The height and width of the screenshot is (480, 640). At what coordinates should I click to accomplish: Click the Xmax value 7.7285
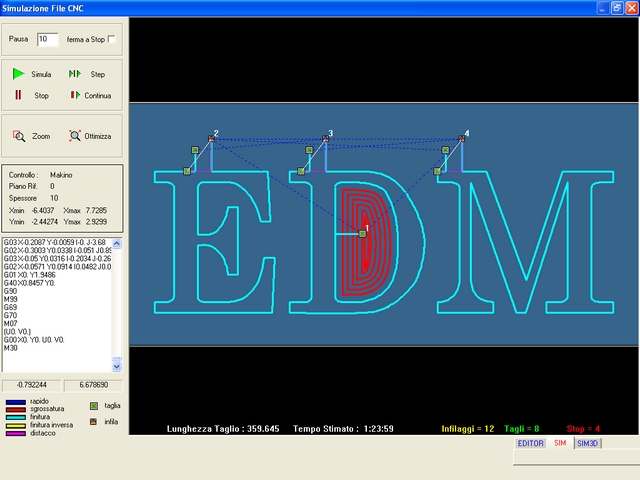point(96,210)
